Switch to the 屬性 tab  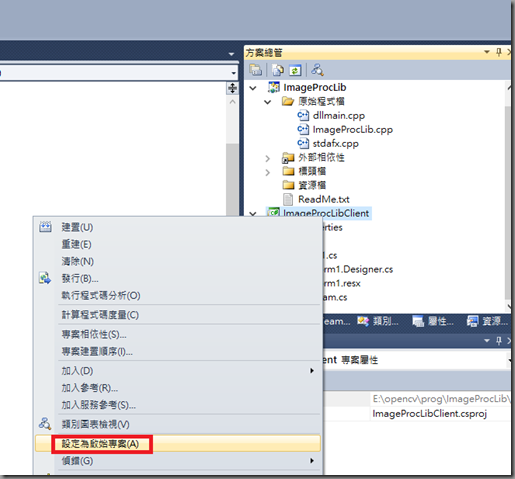tap(433, 321)
